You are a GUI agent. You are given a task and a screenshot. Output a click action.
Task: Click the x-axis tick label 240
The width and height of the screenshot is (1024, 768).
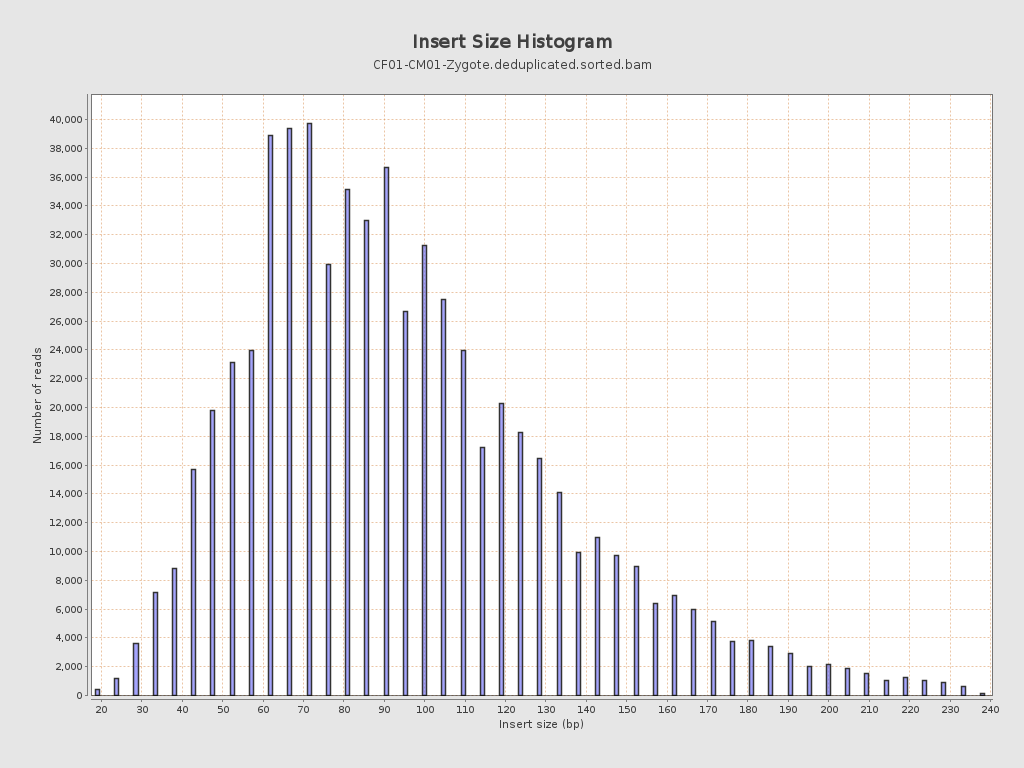coord(990,710)
